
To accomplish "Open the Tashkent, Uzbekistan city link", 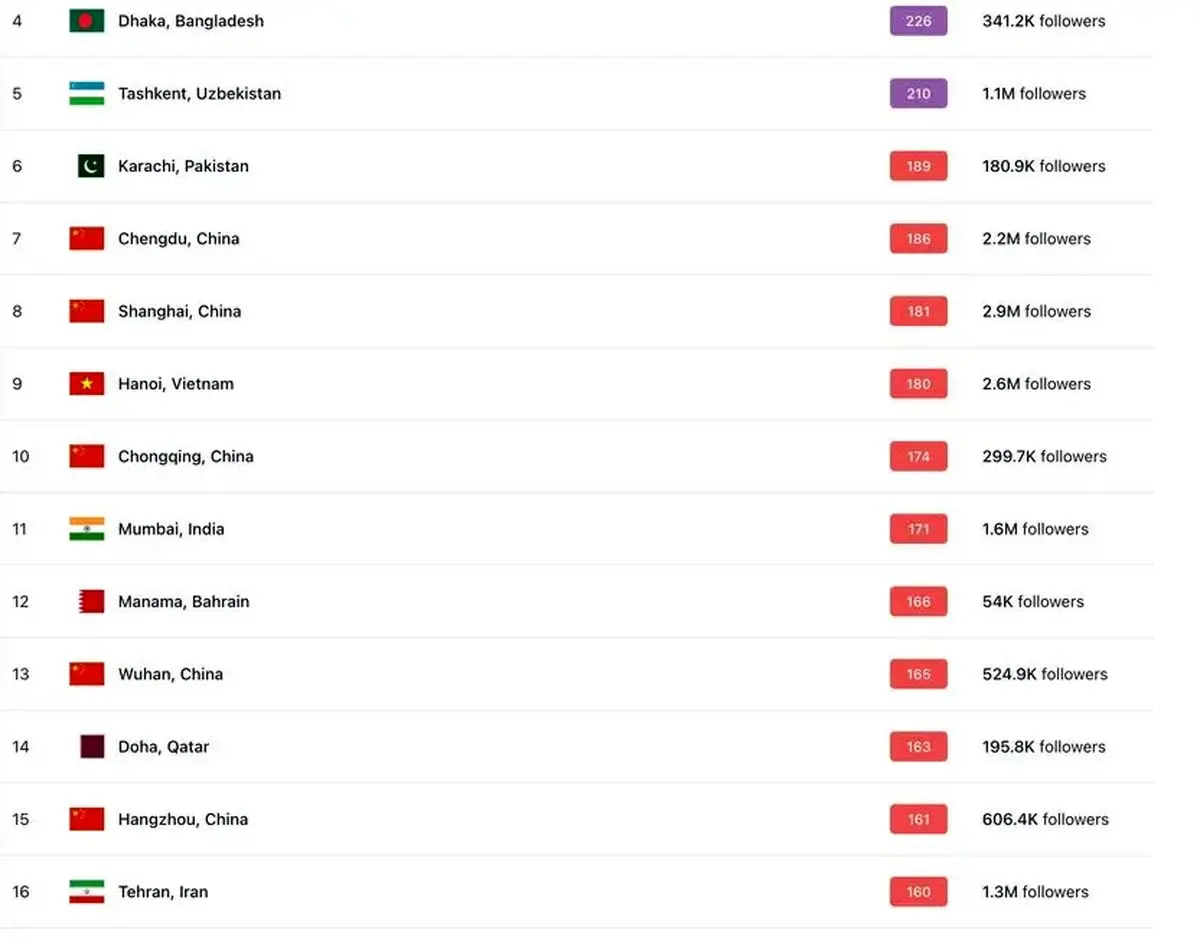I will click(x=199, y=94).
